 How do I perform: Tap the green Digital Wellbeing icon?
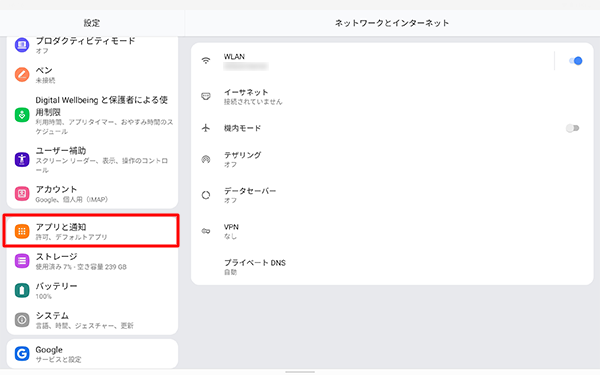coord(22,115)
